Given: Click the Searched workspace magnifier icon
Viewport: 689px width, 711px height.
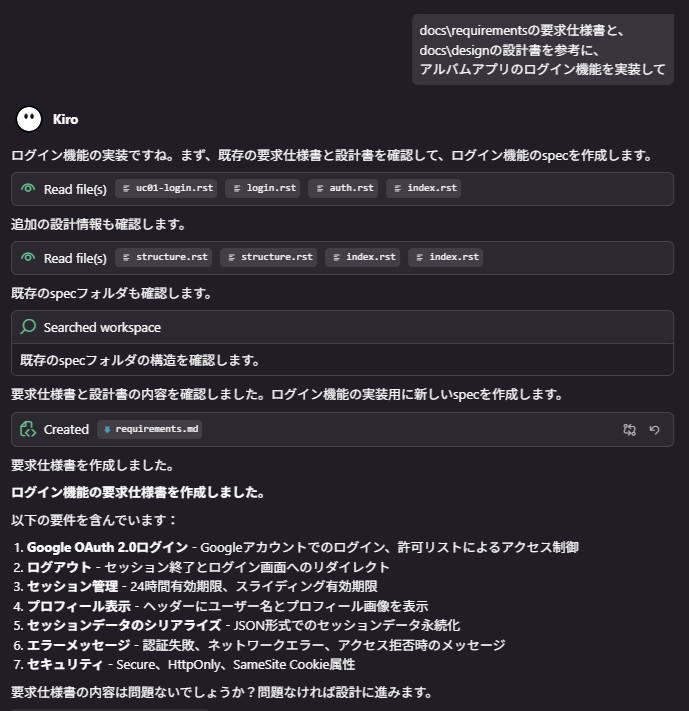Looking at the screenshot, I should tap(28, 327).
